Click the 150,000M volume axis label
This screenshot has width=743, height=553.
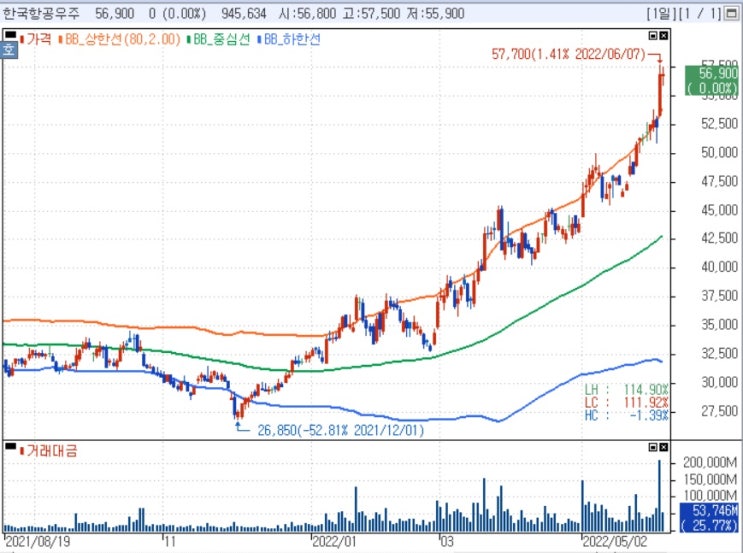(x=710, y=480)
